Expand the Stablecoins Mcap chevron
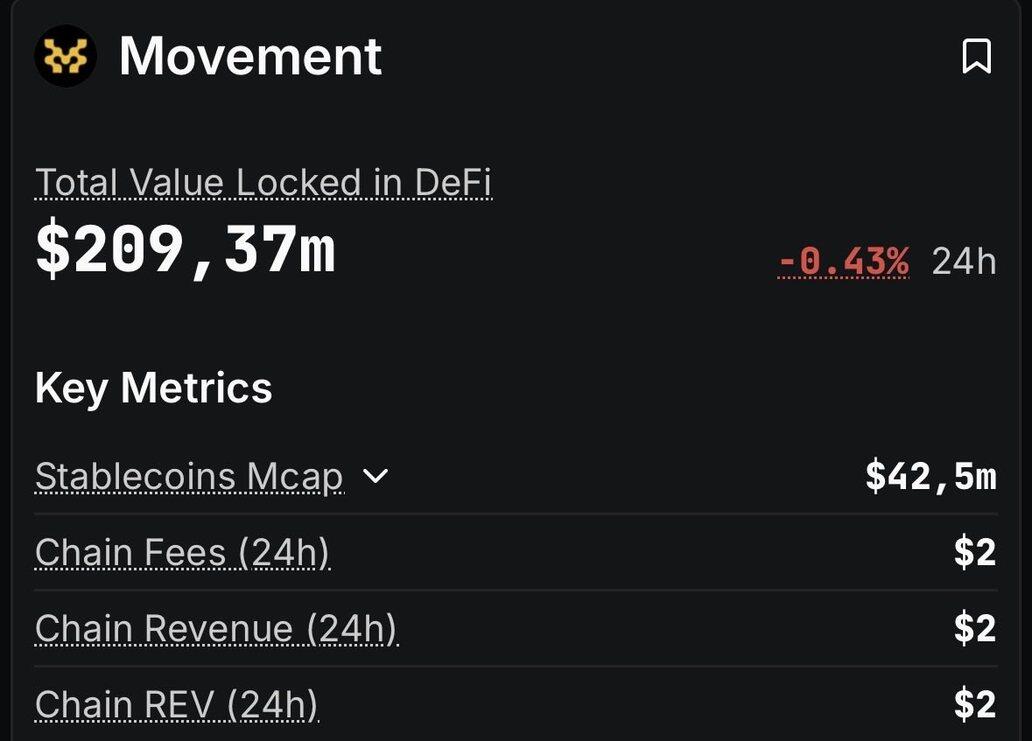 (375, 476)
